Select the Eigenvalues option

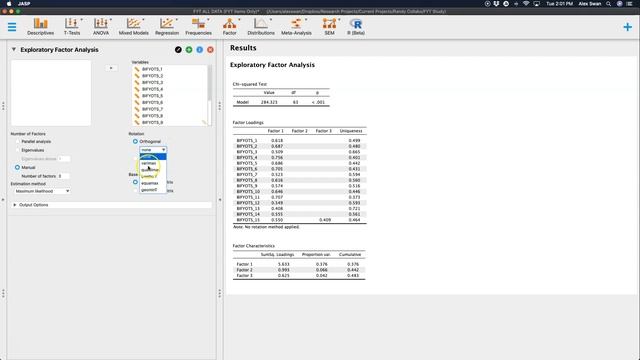click(29, 150)
